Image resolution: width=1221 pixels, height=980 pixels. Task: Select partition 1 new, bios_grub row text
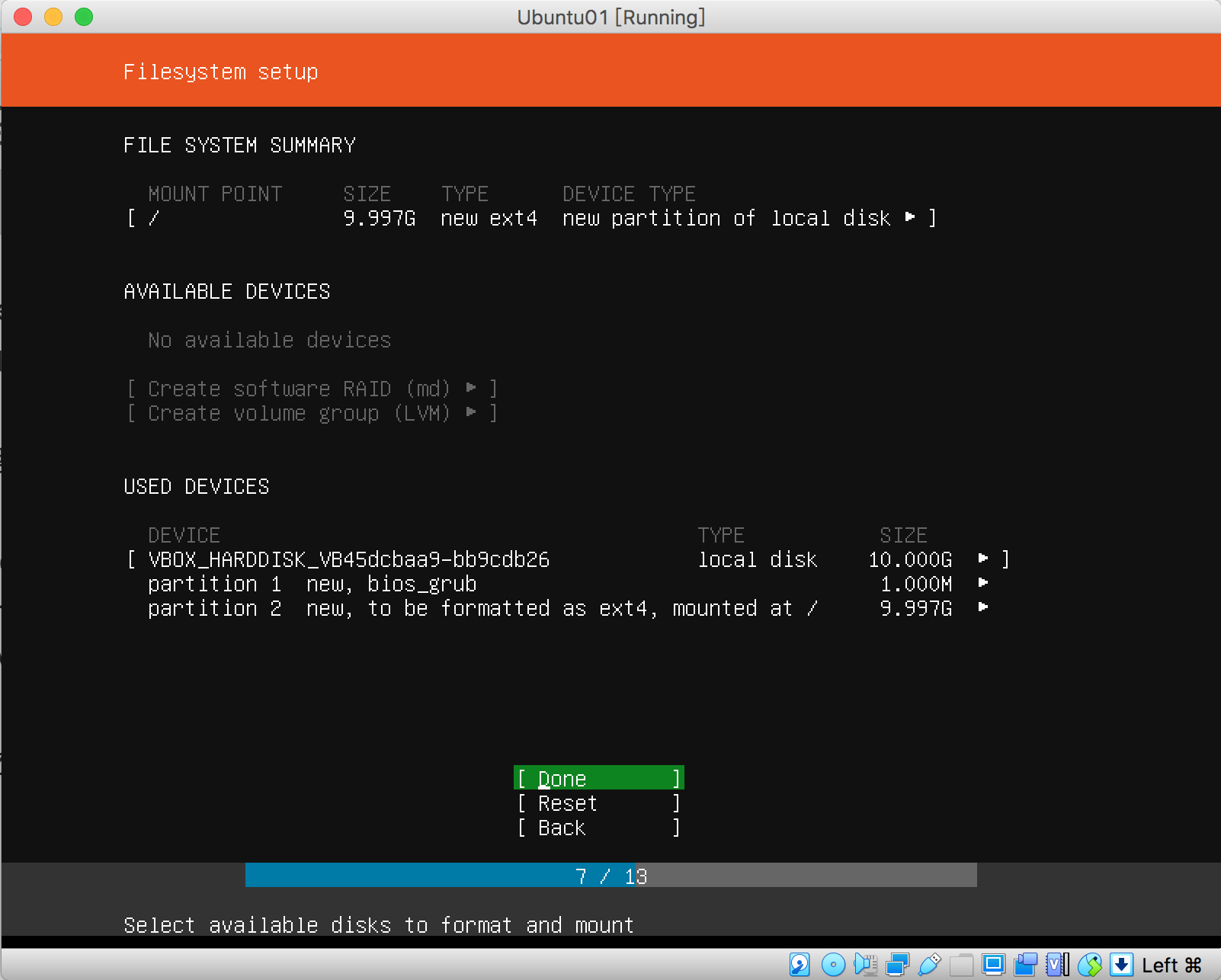pyautogui.click(x=312, y=584)
